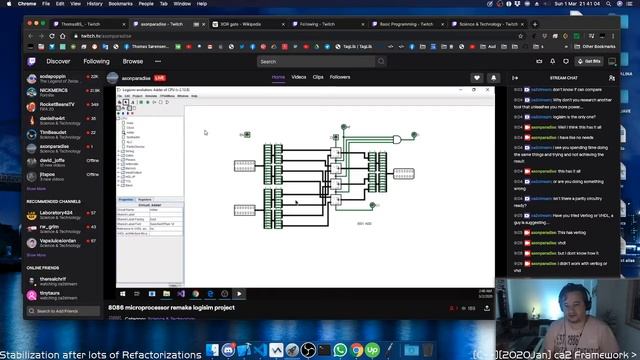Viewport: 640px width, 360px height.
Task: Open Other Bookmarks folder
Action: 595,47
